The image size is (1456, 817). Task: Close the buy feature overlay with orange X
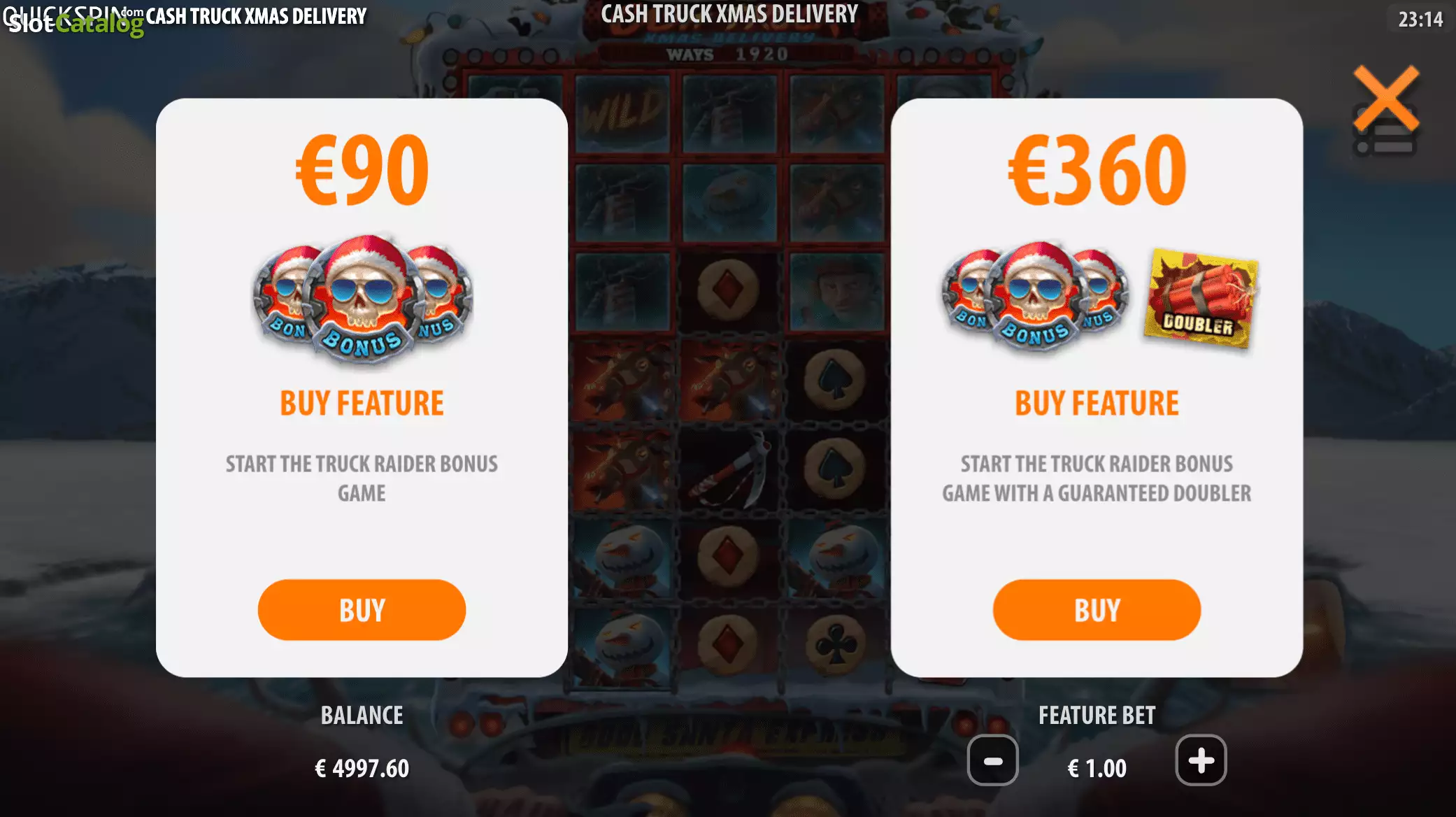(x=1386, y=99)
